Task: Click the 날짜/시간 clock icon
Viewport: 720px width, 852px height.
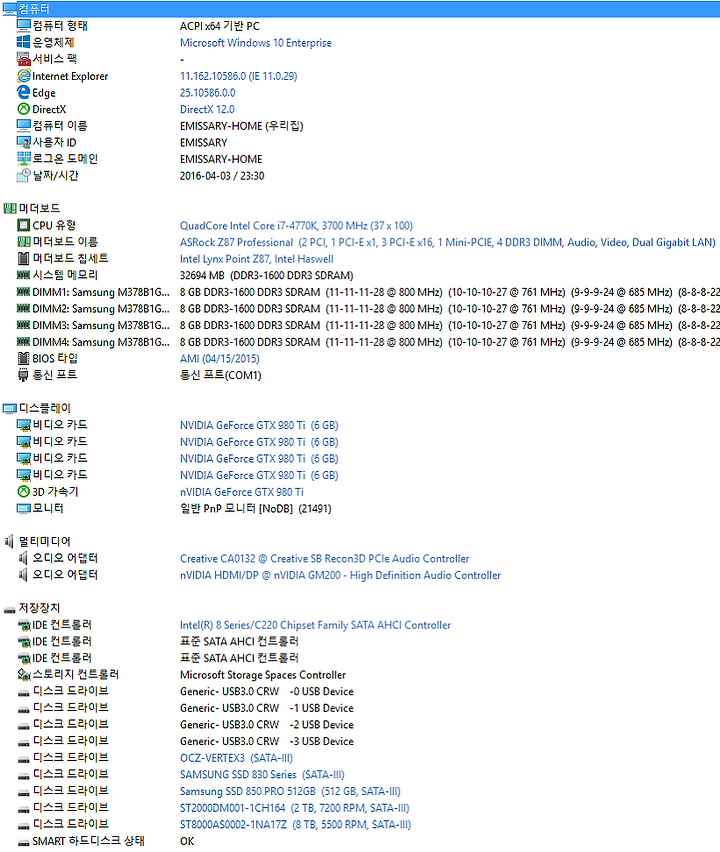Action: click(x=23, y=176)
